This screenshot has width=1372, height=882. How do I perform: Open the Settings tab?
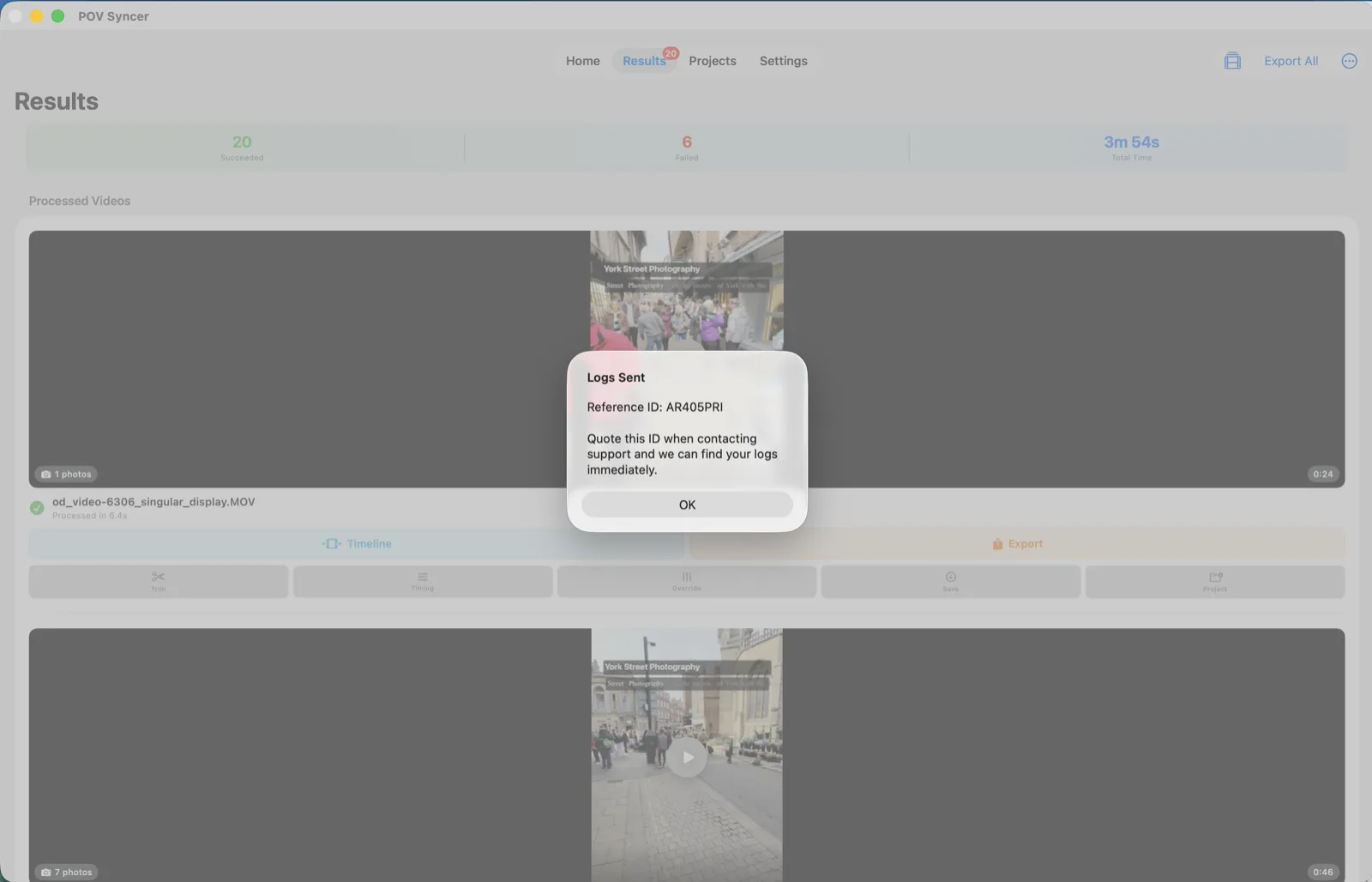tap(783, 61)
